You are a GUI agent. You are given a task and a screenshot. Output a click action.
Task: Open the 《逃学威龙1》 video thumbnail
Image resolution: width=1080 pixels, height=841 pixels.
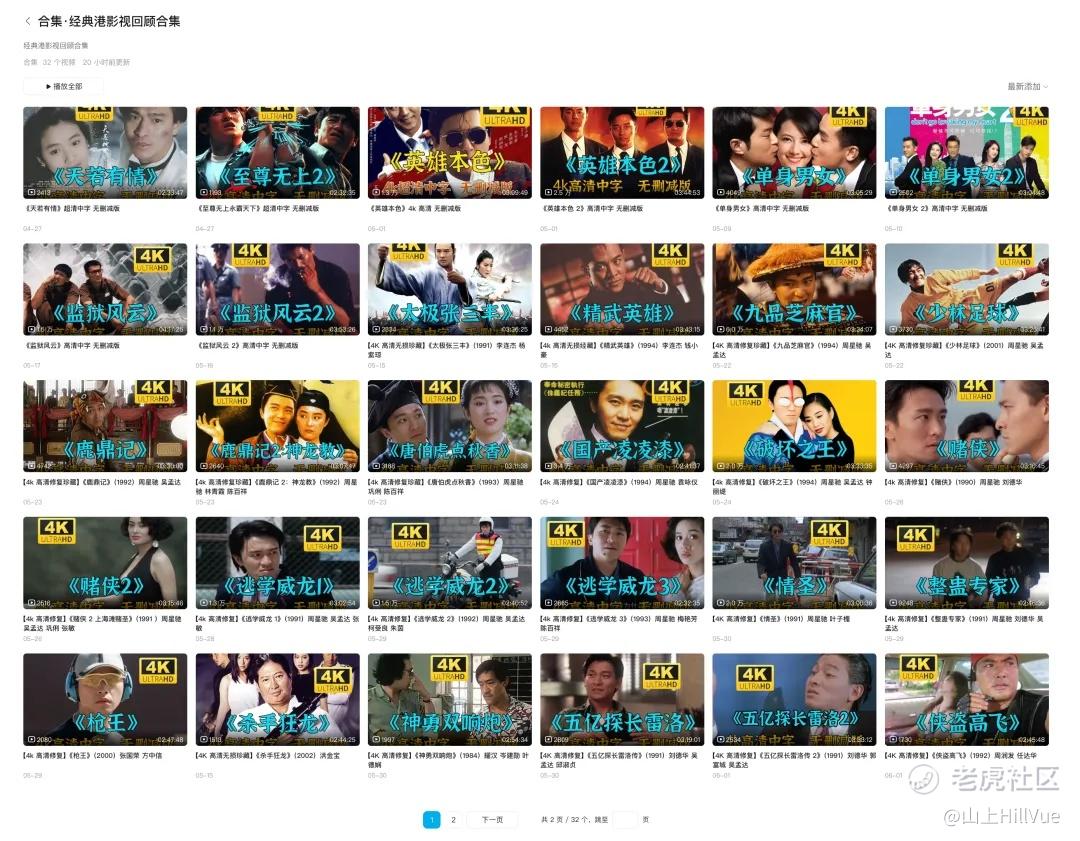278,563
